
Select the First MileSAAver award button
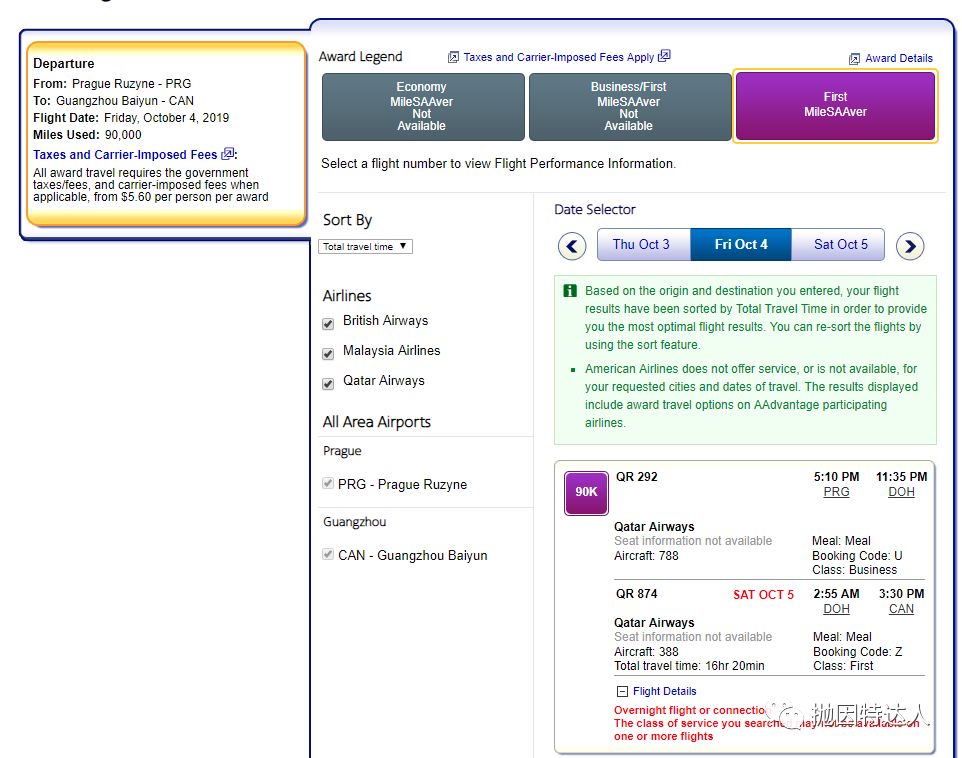click(x=835, y=106)
